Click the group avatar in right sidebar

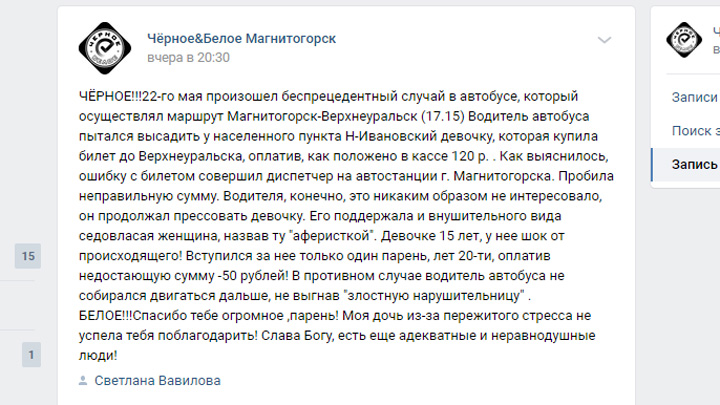[684, 40]
